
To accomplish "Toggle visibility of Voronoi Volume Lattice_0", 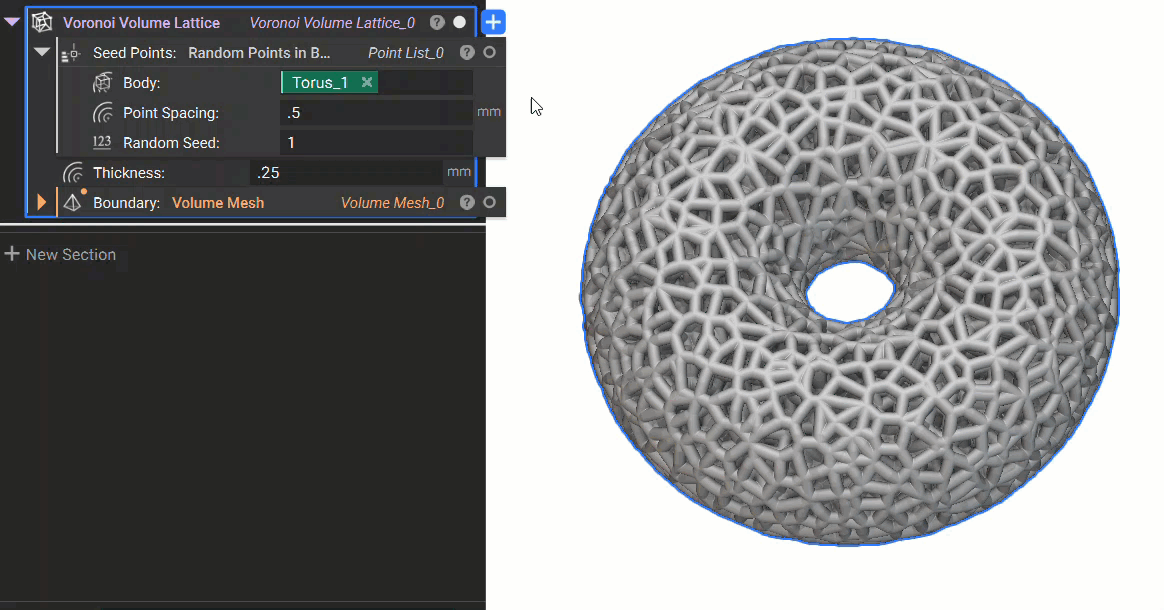I will point(459,22).
